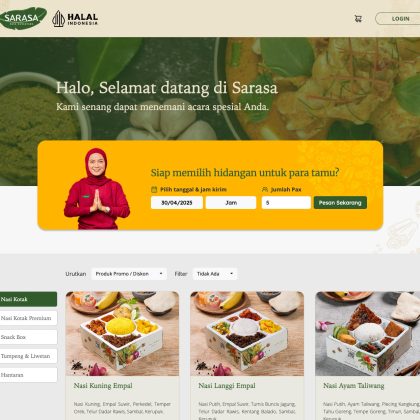Open the Urutkan sort dropdown
This screenshot has width=420, height=420.
tap(129, 274)
